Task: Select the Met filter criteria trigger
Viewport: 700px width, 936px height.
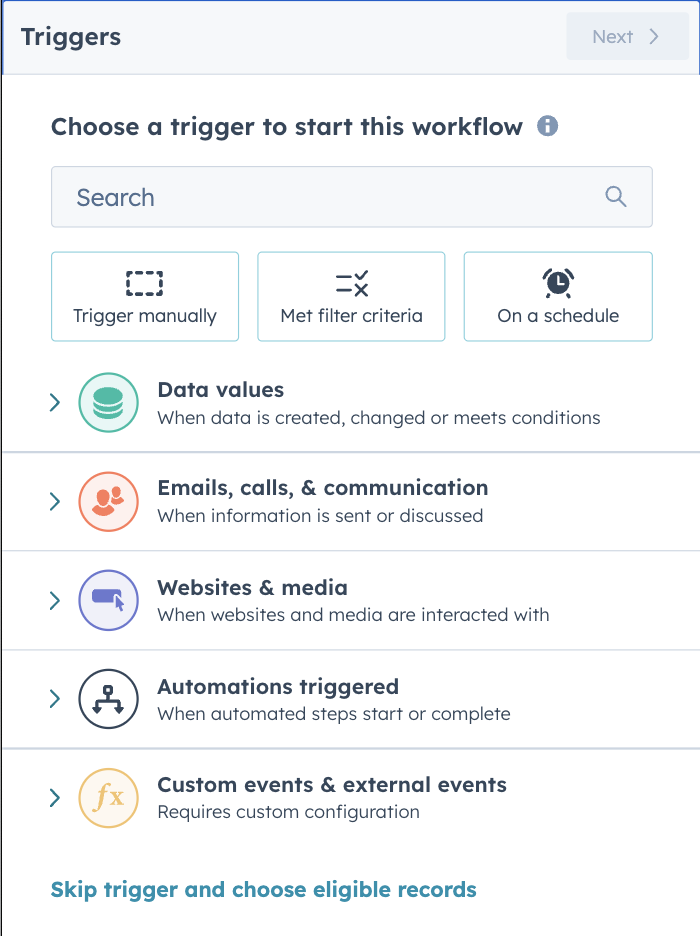Action: tap(351, 296)
